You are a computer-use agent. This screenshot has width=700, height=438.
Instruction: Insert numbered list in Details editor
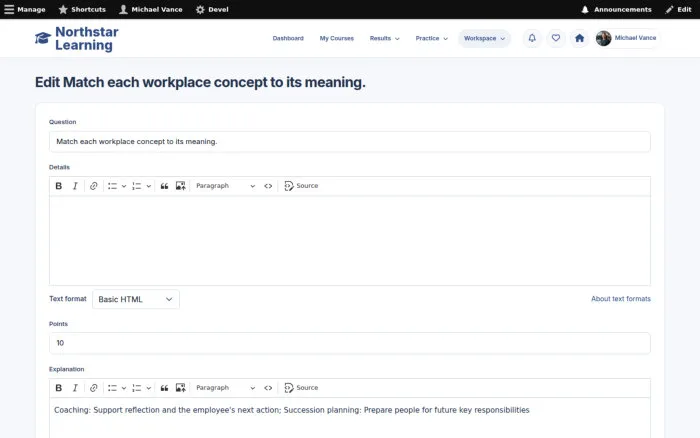[137, 186]
